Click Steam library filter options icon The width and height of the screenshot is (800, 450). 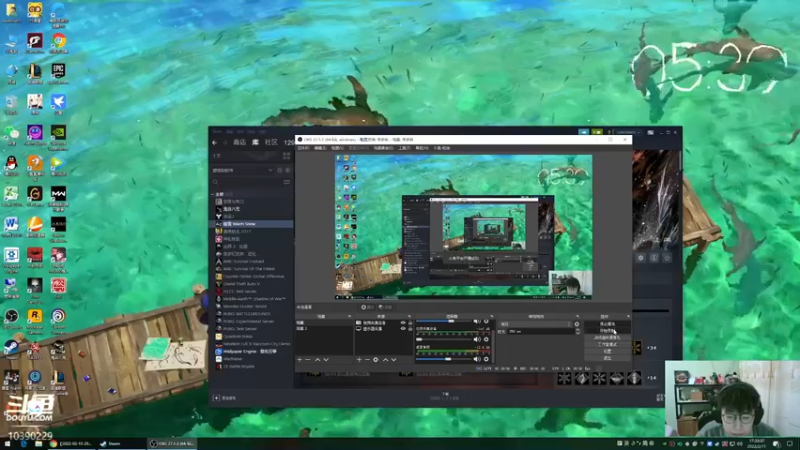pos(287,182)
